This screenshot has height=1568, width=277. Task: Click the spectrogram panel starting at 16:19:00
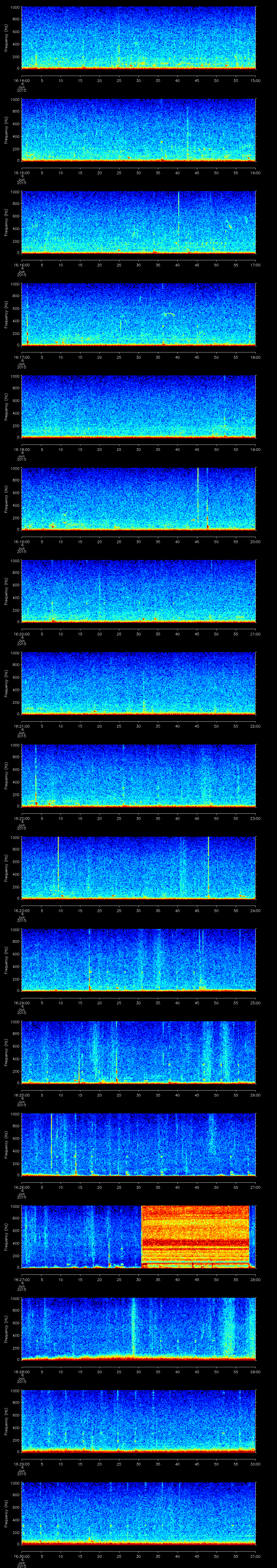138,499
